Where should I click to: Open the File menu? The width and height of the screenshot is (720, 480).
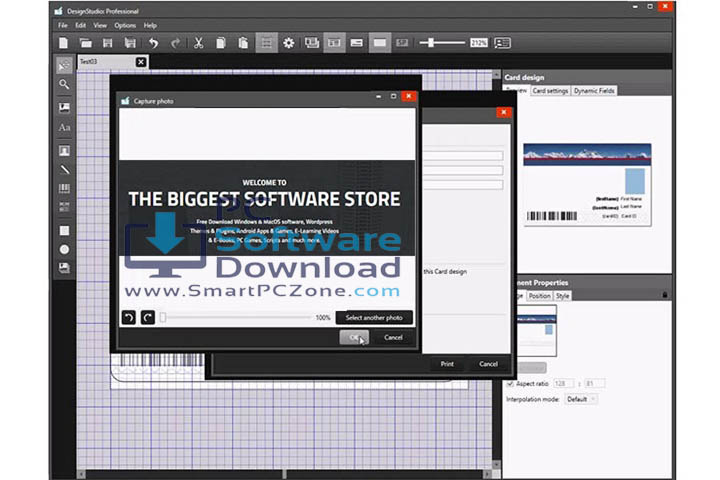point(62,25)
